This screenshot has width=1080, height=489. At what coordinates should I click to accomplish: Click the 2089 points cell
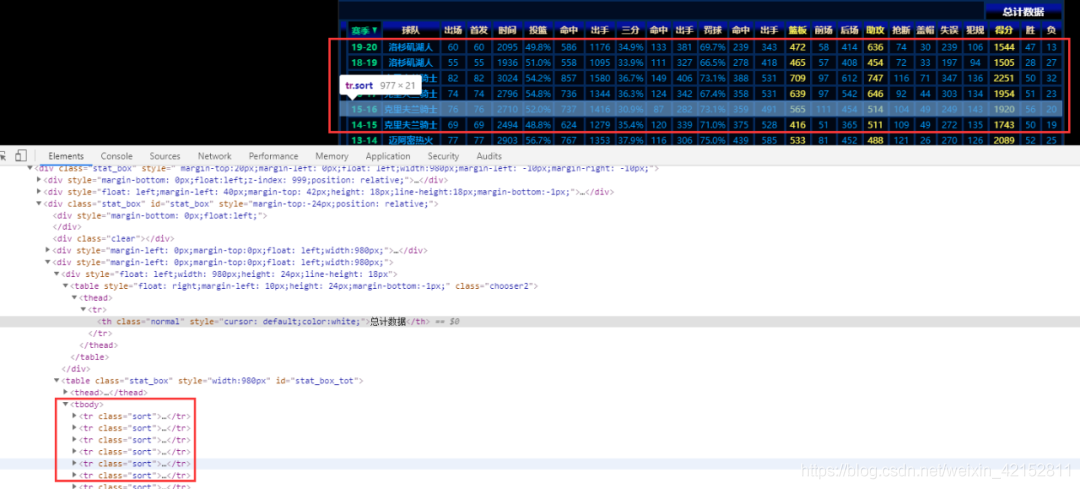(x=1004, y=140)
